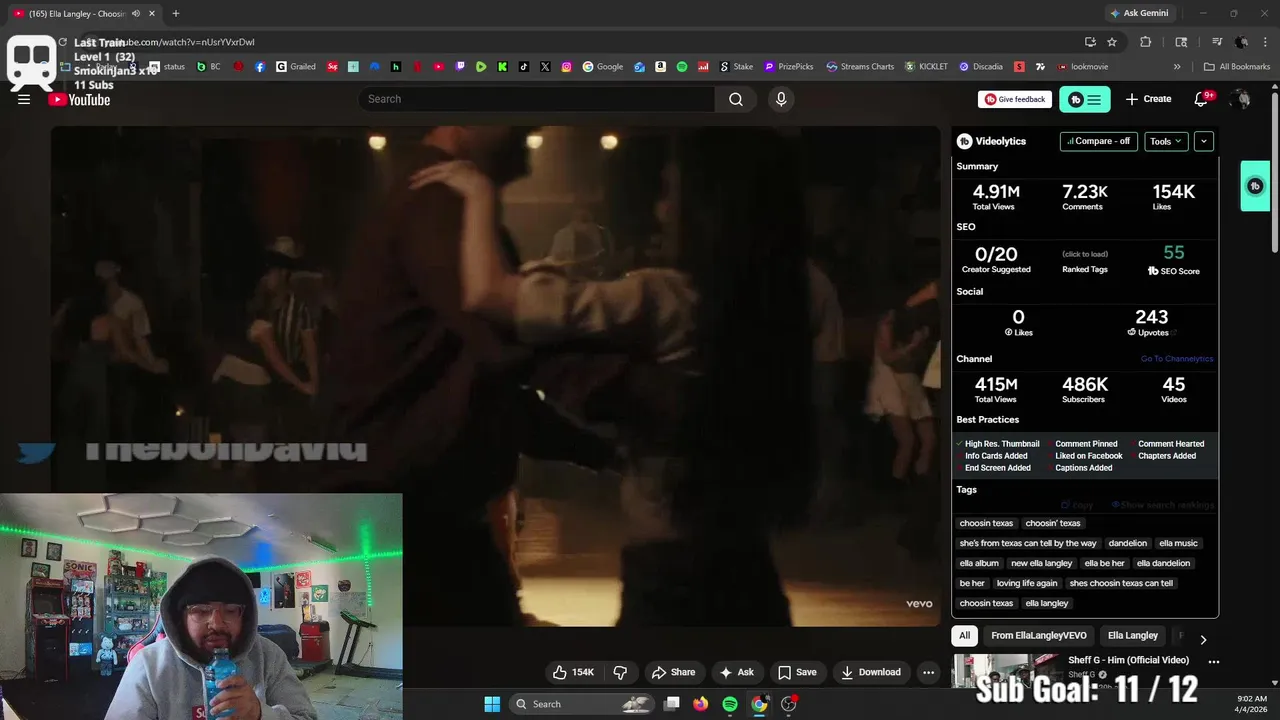Viewport: 1280px width, 720px height.
Task: Switch to Chrome in the taskbar
Action: (759, 704)
